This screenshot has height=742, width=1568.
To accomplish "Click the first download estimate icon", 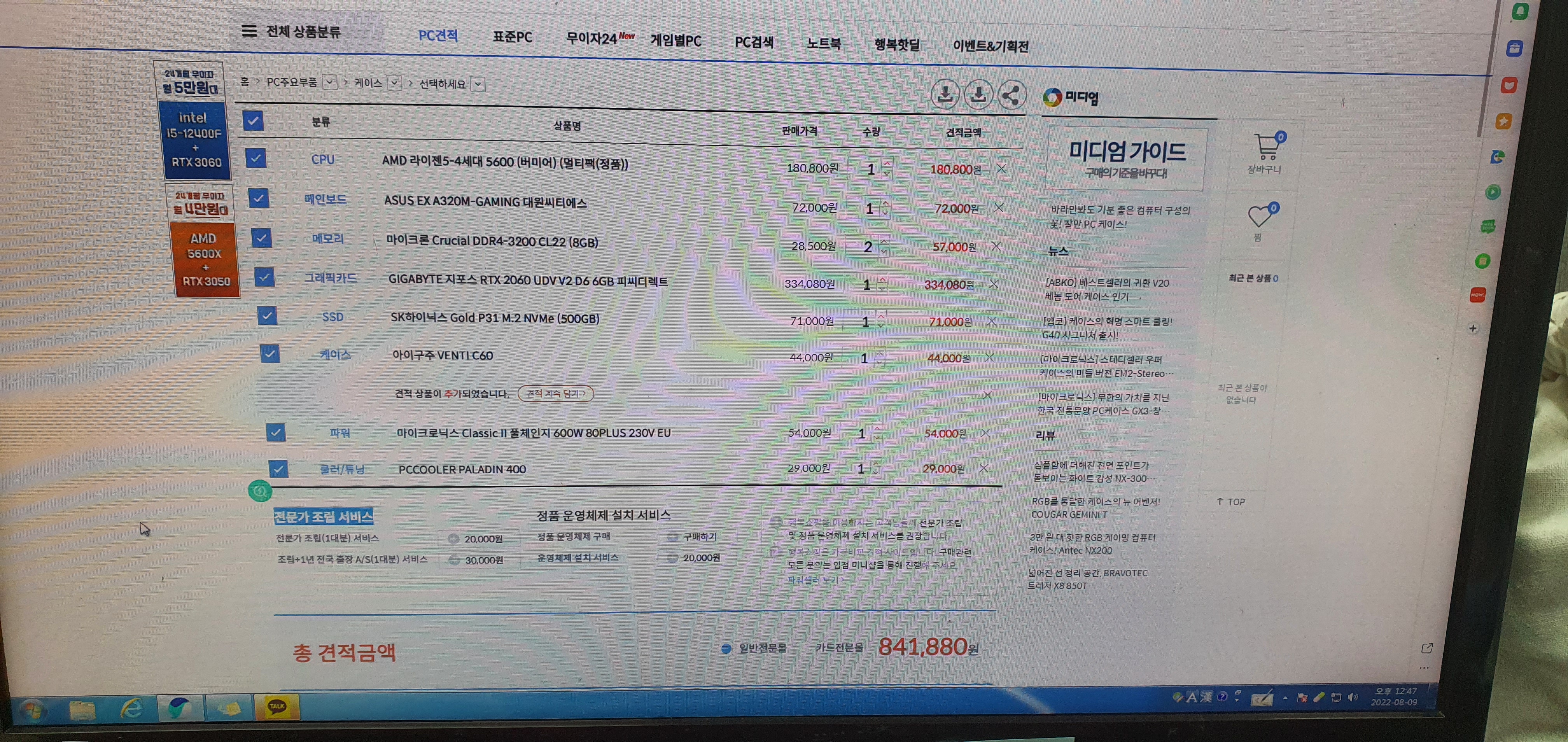I will pyautogui.click(x=945, y=94).
